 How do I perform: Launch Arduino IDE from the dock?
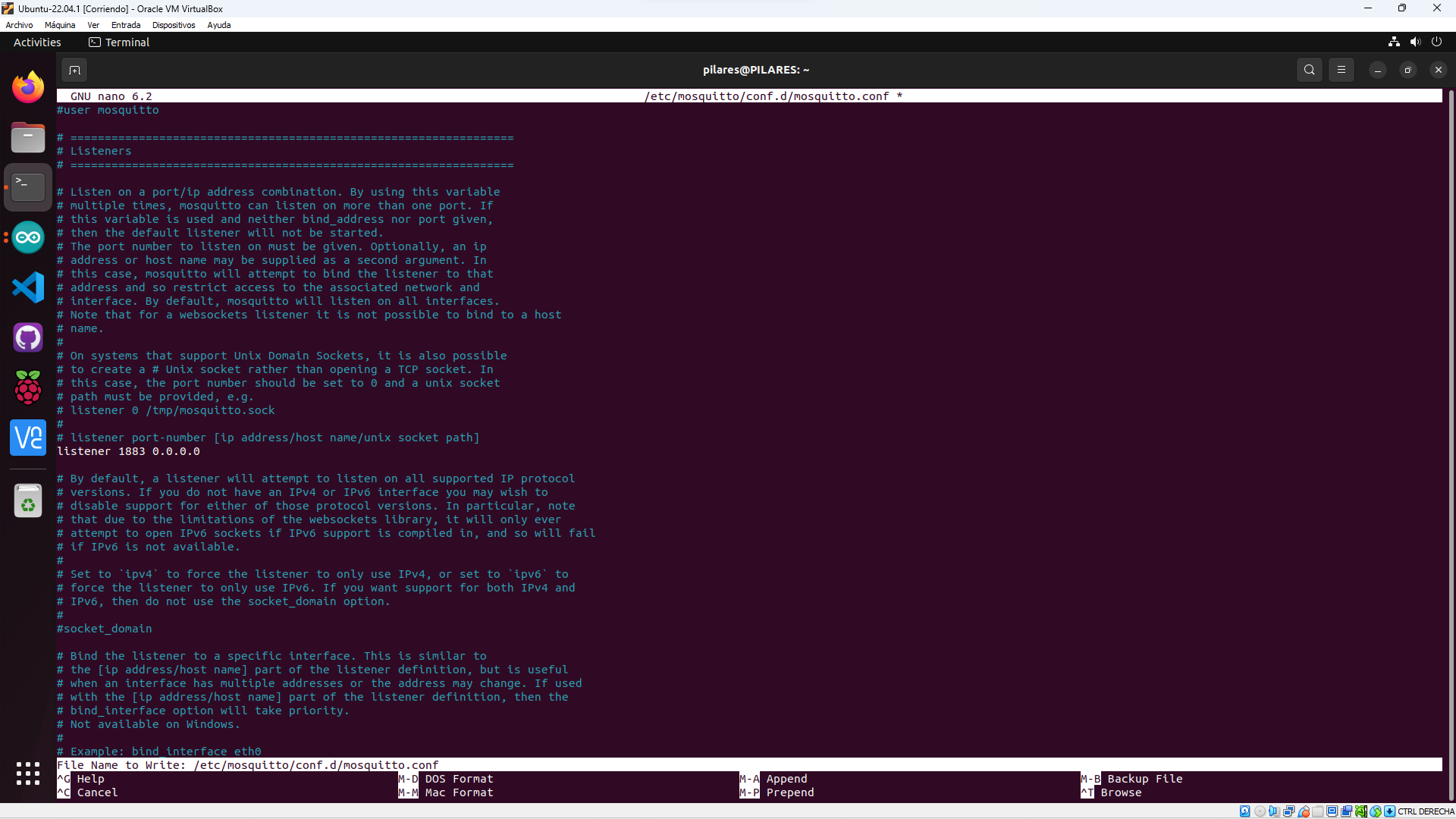[28, 237]
